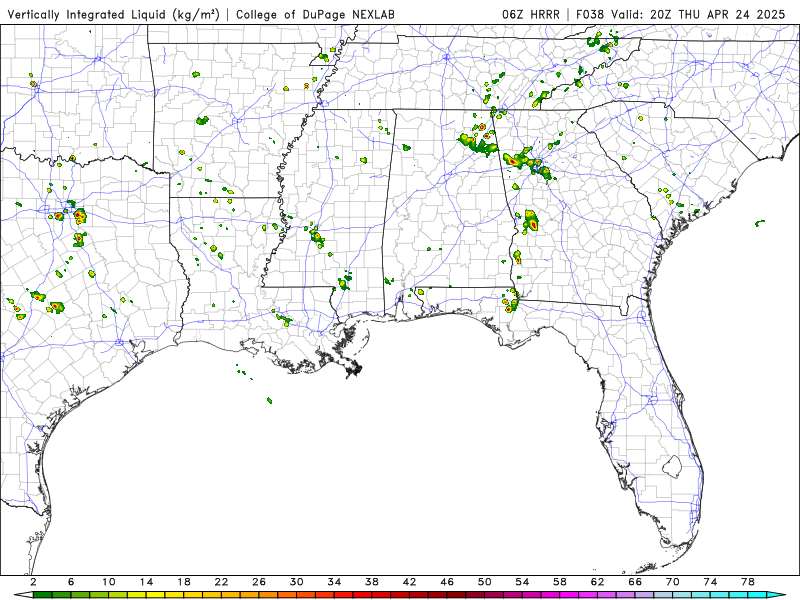Click the white left arrow cap of color bar
Screen dimensions: 800x600
(x=23, y=595)
